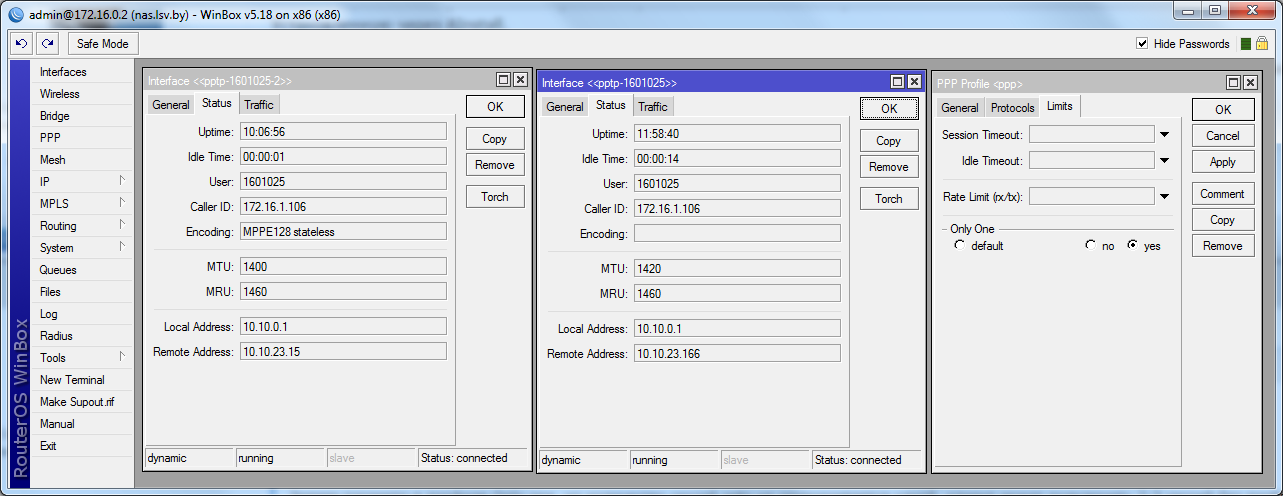The image size is (1283, 496).
Task: Close the PPP Profile window
Action: coord(1249,83)
